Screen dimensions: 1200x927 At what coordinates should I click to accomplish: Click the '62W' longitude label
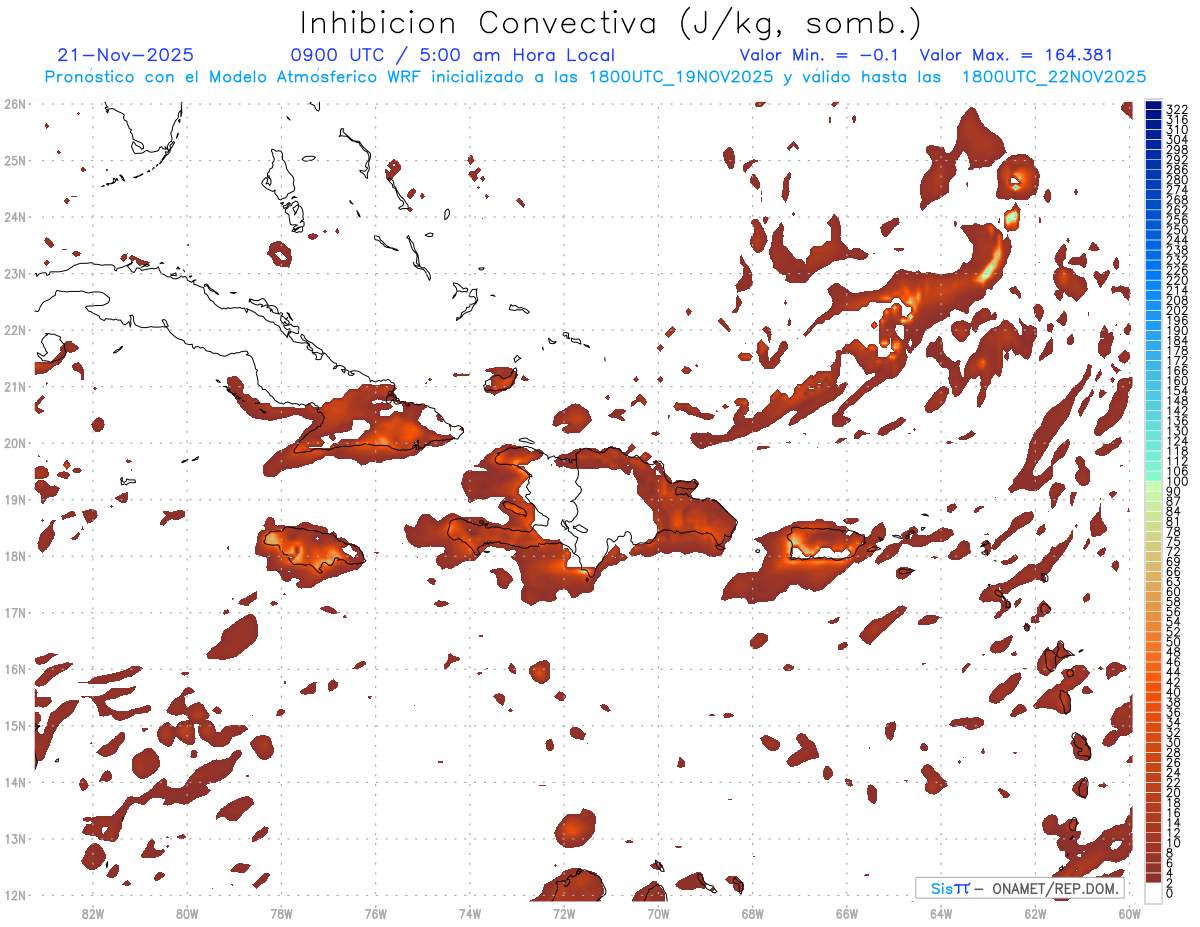pyautogui.click(x=1034, y=913)
